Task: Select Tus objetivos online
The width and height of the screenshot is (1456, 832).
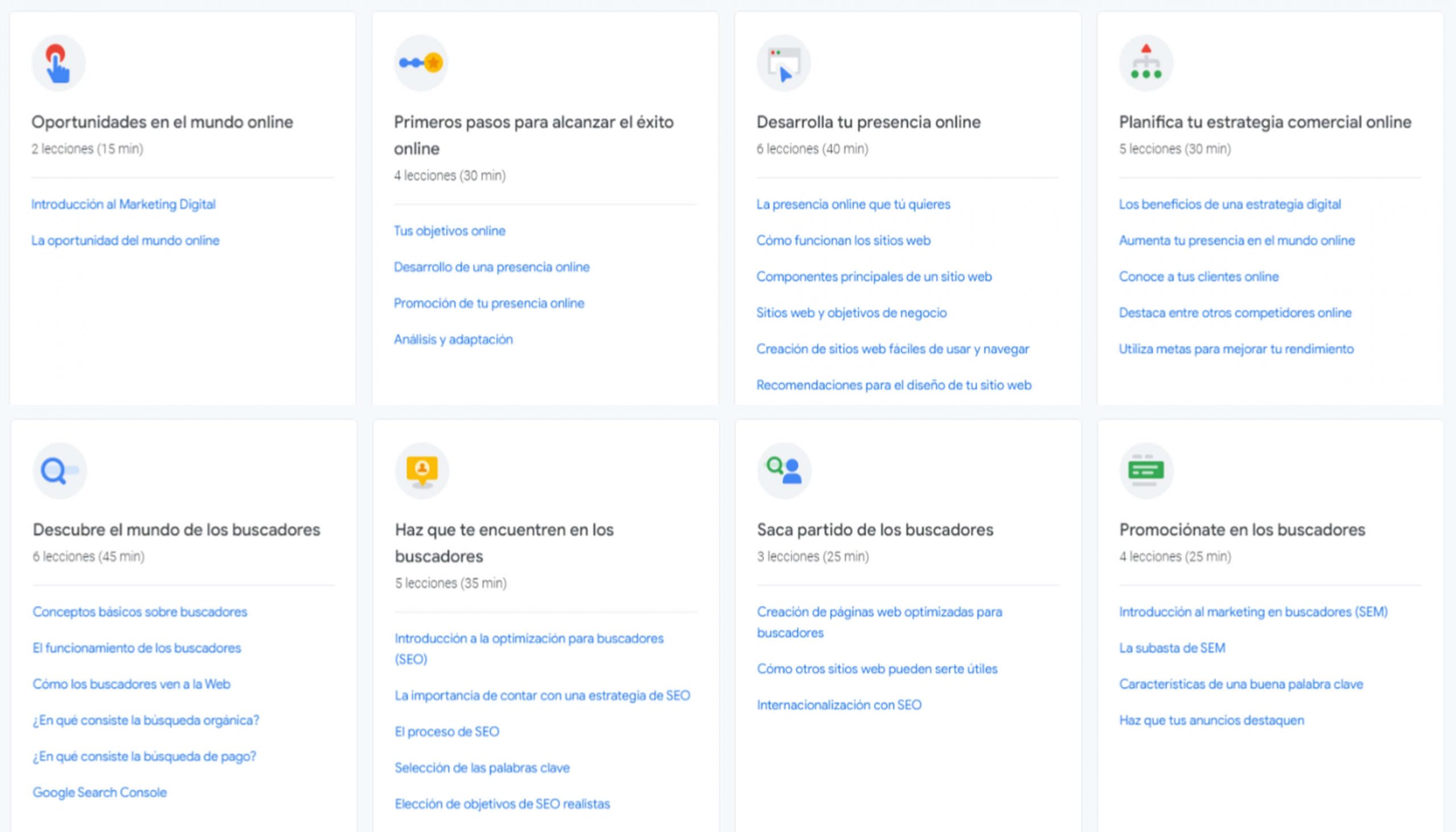Action: (x=449, y=231)
